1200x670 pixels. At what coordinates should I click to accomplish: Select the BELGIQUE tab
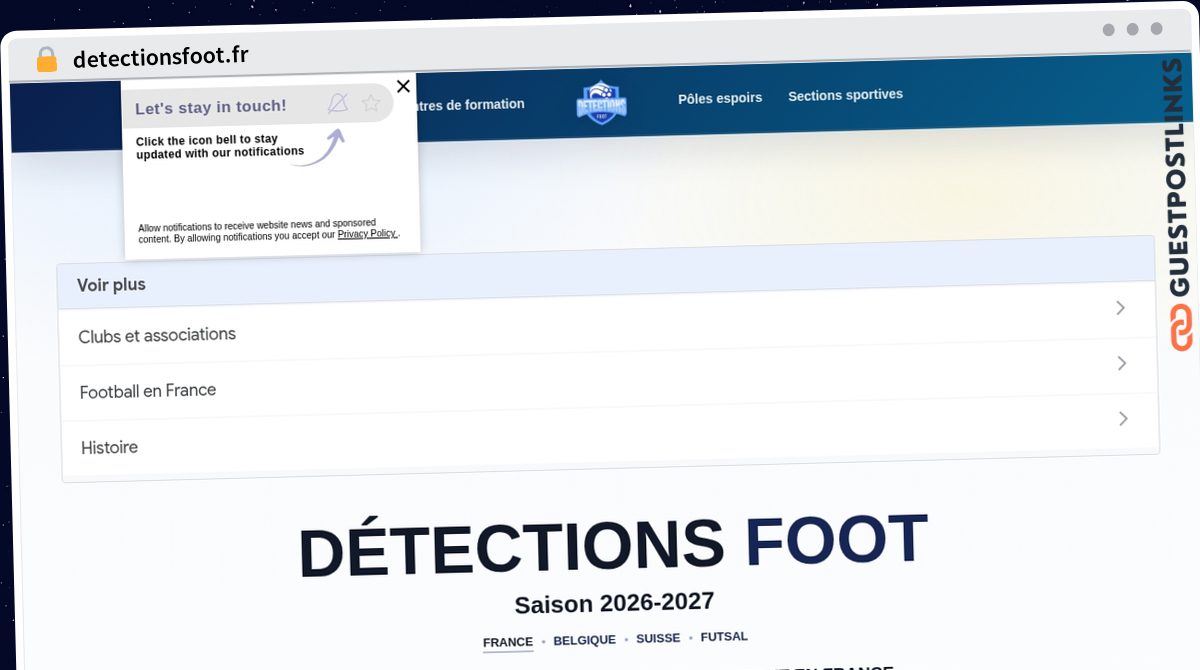[584, 640]
